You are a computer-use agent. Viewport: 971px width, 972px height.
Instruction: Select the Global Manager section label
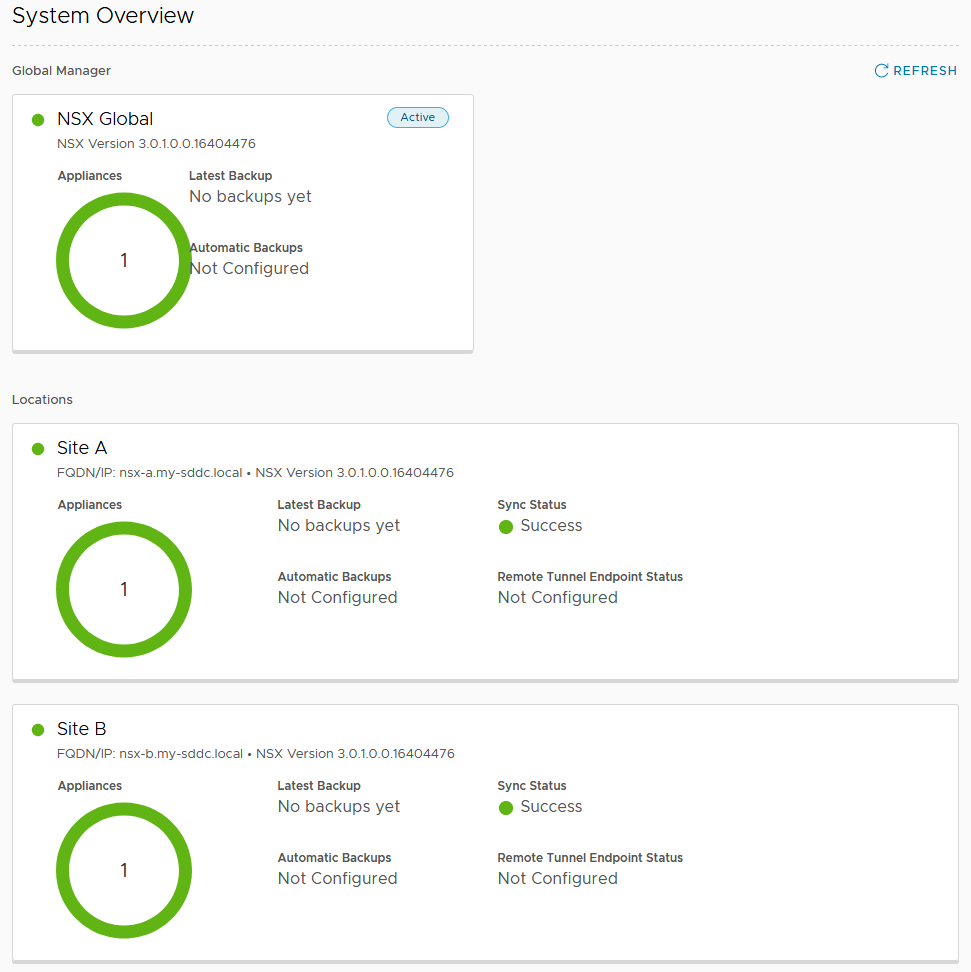click(61, 71)
